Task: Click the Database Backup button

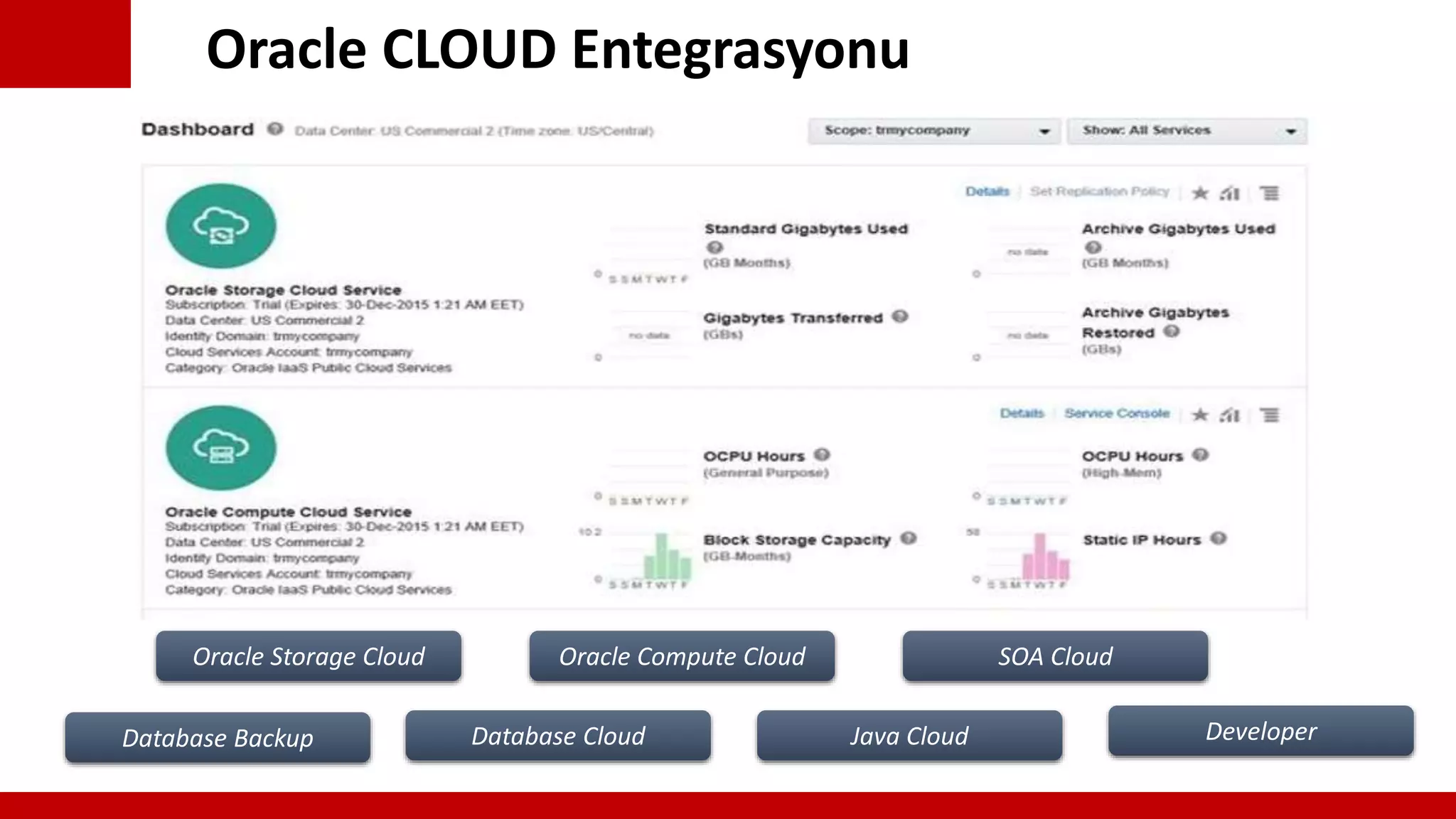Action: coord(218,738)
